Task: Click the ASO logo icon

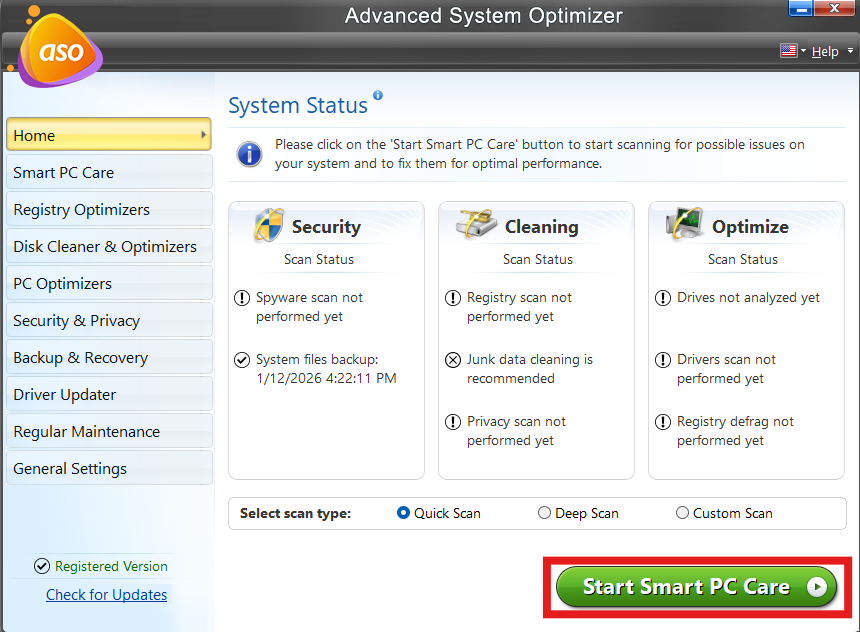Action: [59, 50]
